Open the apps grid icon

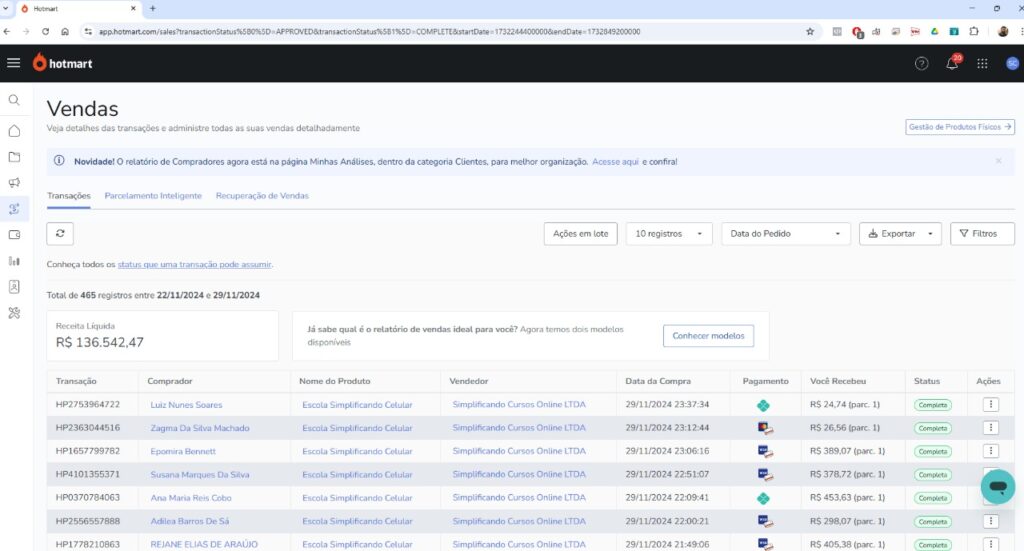[x=982, y=63]
